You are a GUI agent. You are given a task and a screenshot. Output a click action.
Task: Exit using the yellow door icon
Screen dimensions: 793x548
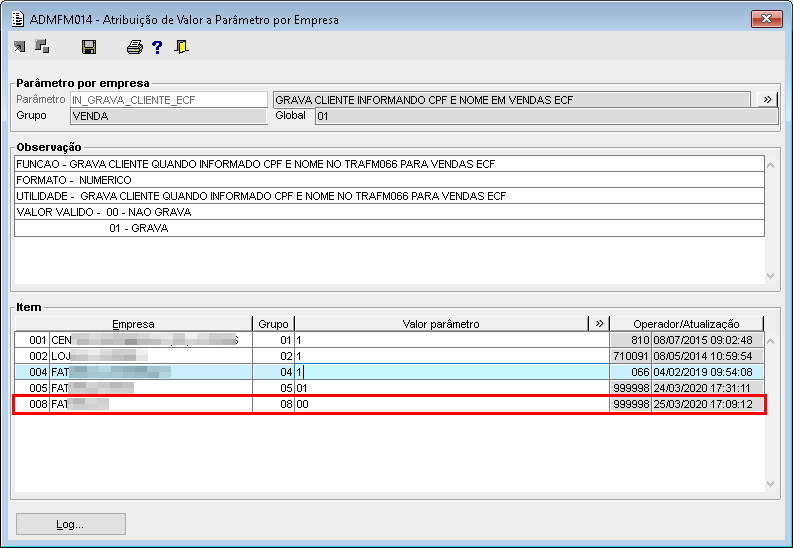(181, 47)
